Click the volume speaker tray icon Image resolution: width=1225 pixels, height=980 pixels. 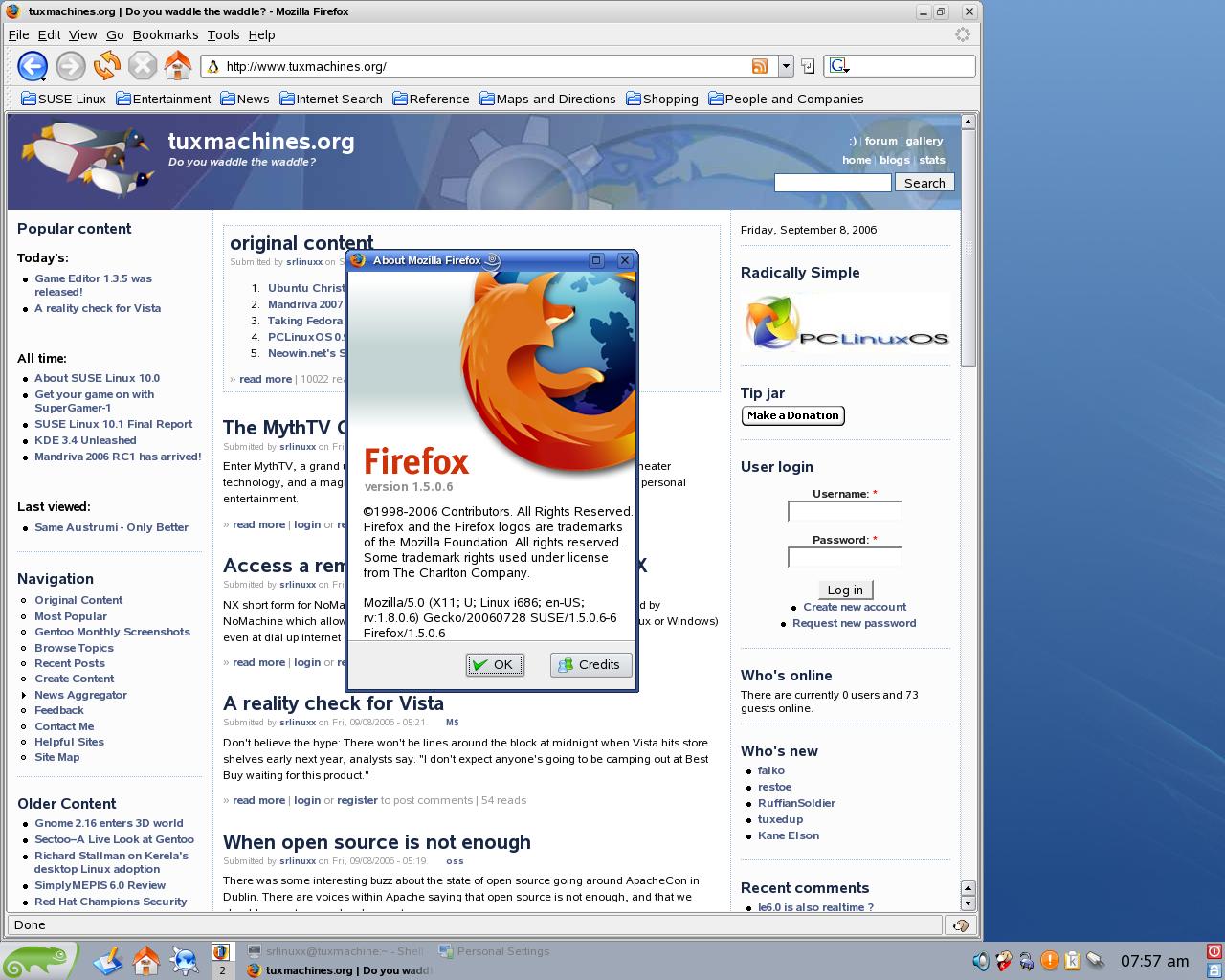pyautogui.click(x=980, y=961)
